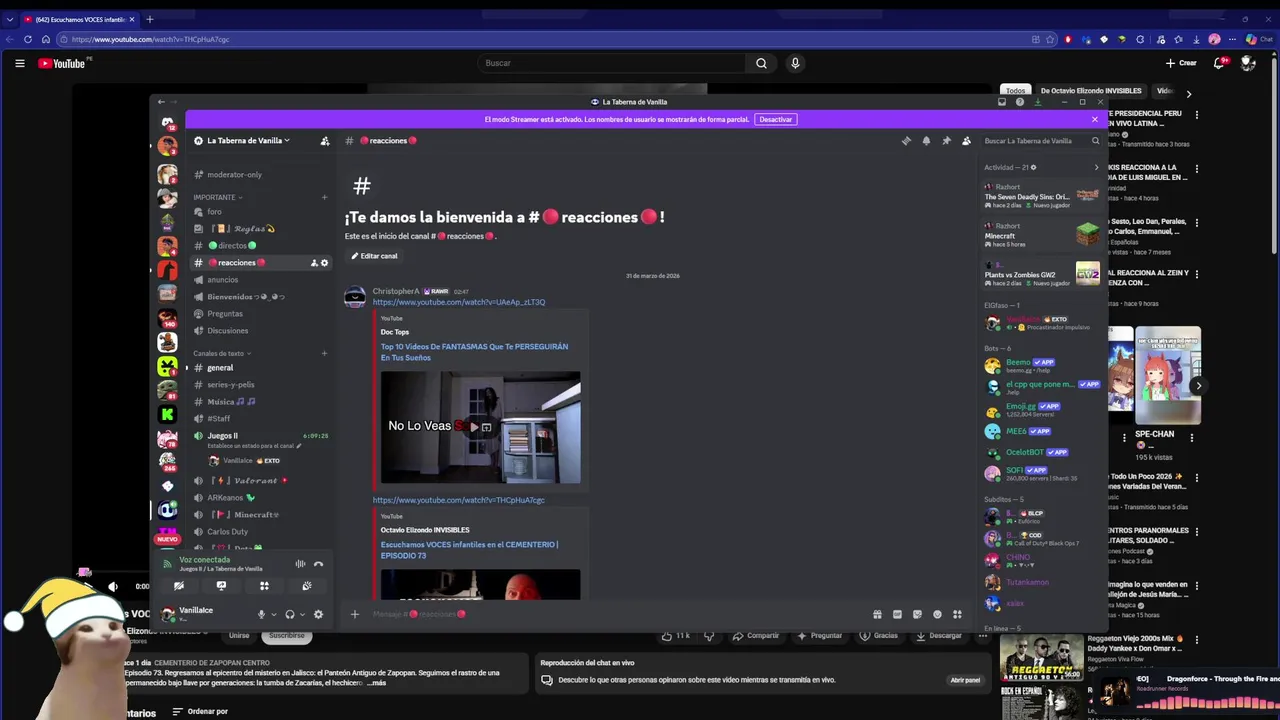Open the moderator-only channel

[x=260, y=175]
